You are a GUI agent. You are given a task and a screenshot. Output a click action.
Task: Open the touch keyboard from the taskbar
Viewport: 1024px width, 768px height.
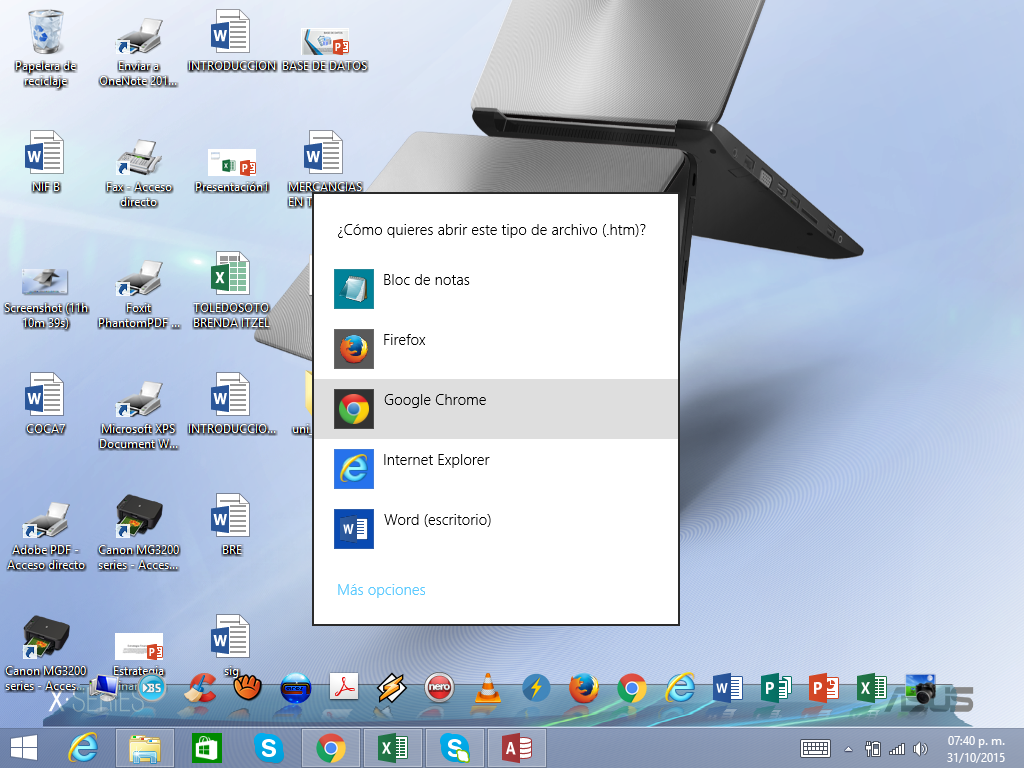tap(815, 748)
